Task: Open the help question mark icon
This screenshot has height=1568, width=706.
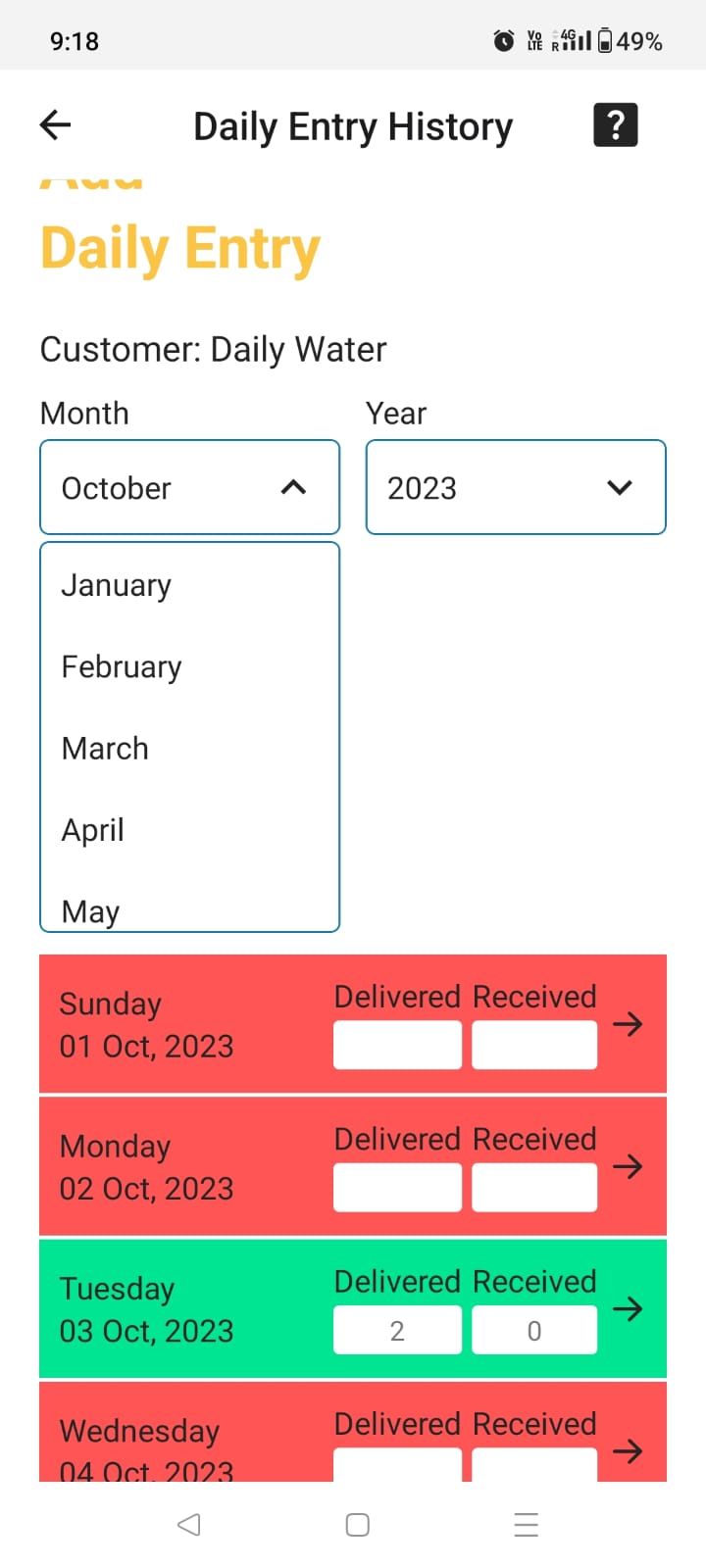Action: [615, 124]
